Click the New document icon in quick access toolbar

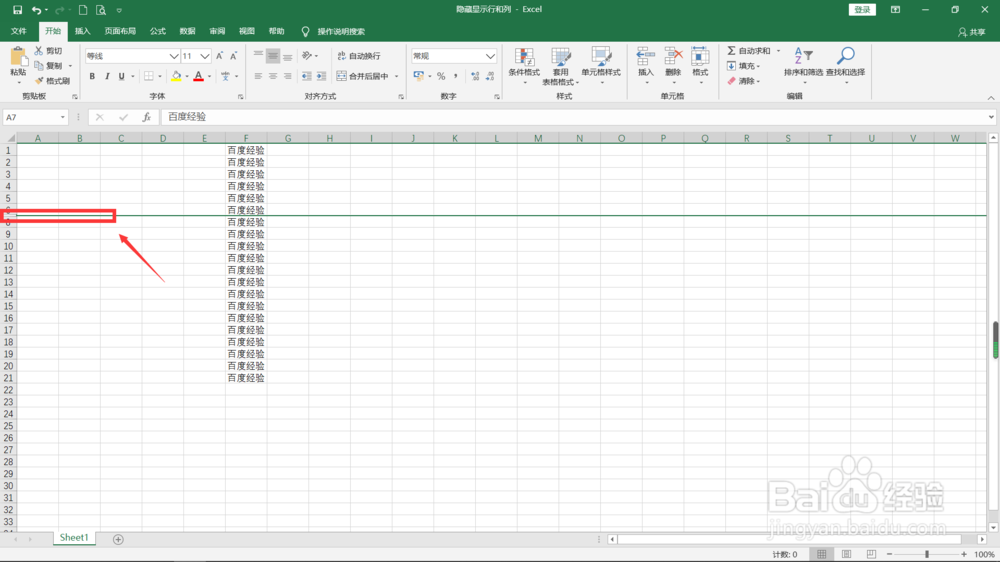click(x=83, y=10)
